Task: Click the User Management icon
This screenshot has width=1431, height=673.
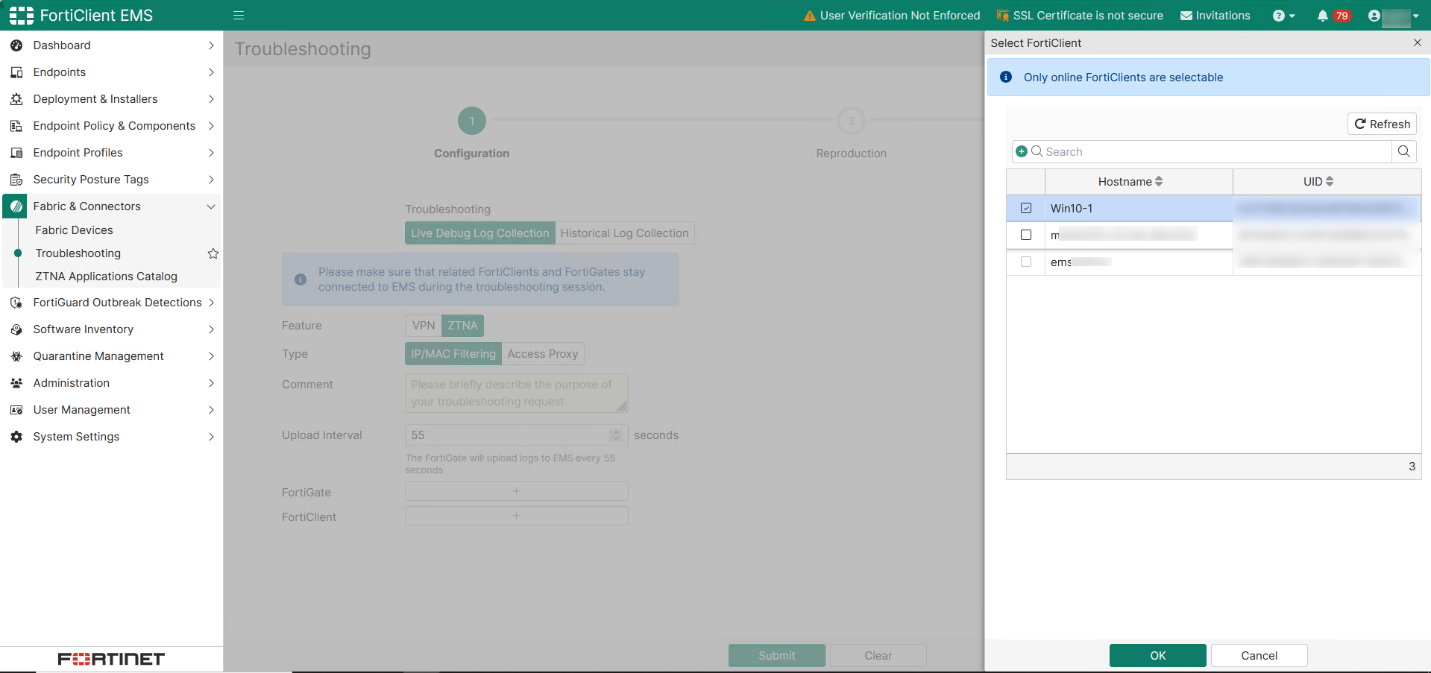Action: click(x=16, y=410)
